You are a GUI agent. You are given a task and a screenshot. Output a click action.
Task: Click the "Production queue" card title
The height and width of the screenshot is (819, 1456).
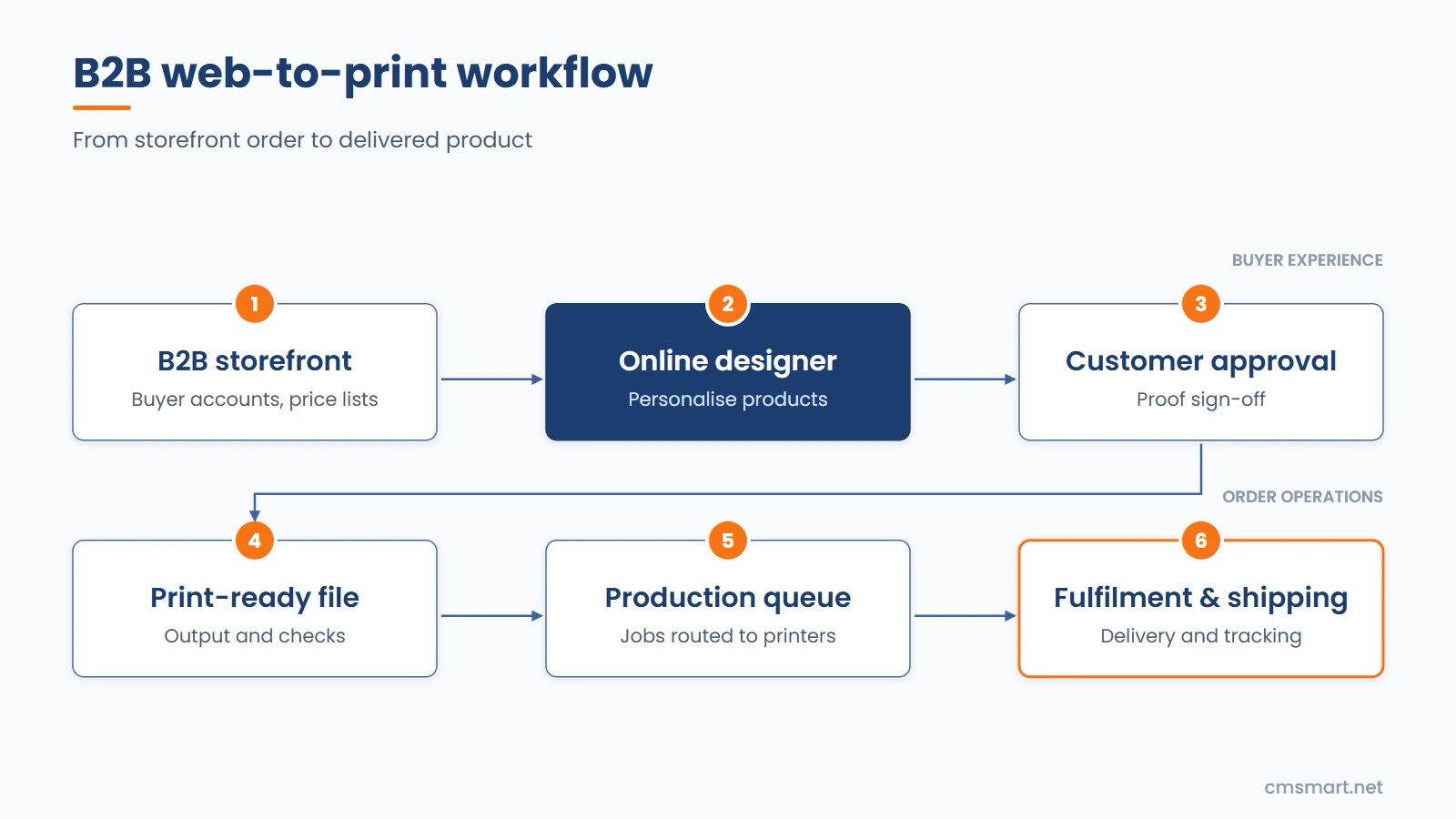728,598
